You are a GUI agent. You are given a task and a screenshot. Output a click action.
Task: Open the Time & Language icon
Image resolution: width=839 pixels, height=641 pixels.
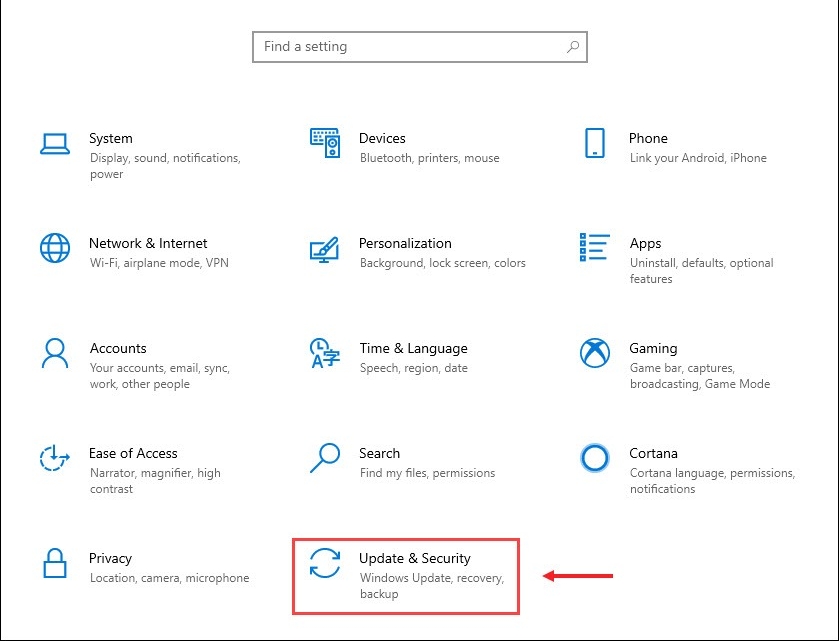pyautogui.click(x=325, y=353)
